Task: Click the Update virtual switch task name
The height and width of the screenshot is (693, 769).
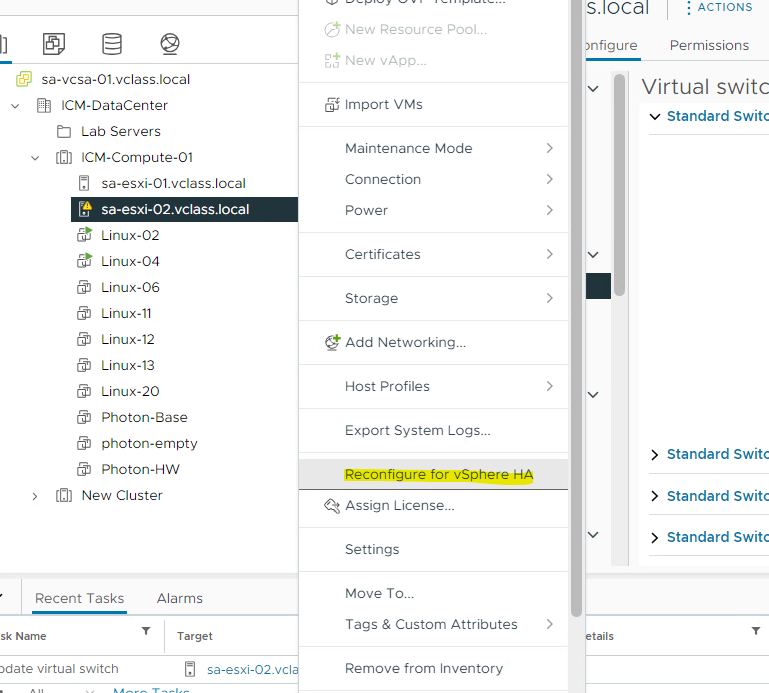Action: 59,668
